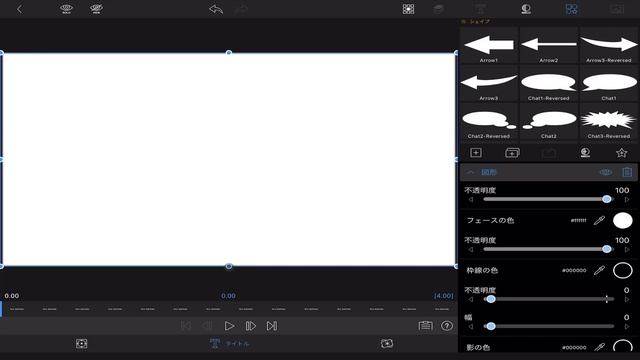Image resolution: width=640 pixels, height=360 pixels.
Task: Click the download/import icon below shapes
Action: [585, 153]
